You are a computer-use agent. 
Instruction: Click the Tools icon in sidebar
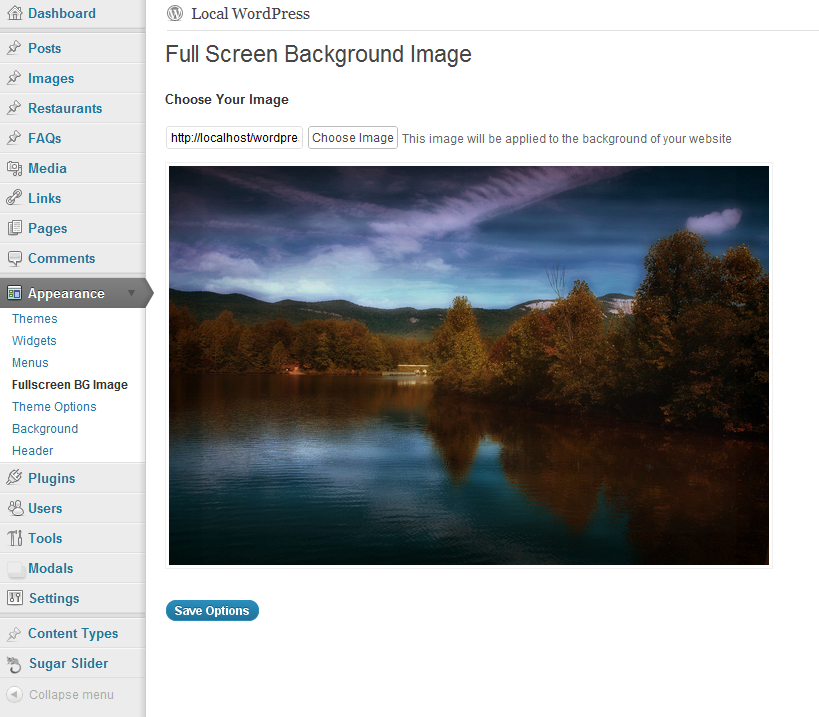(14, 538)
